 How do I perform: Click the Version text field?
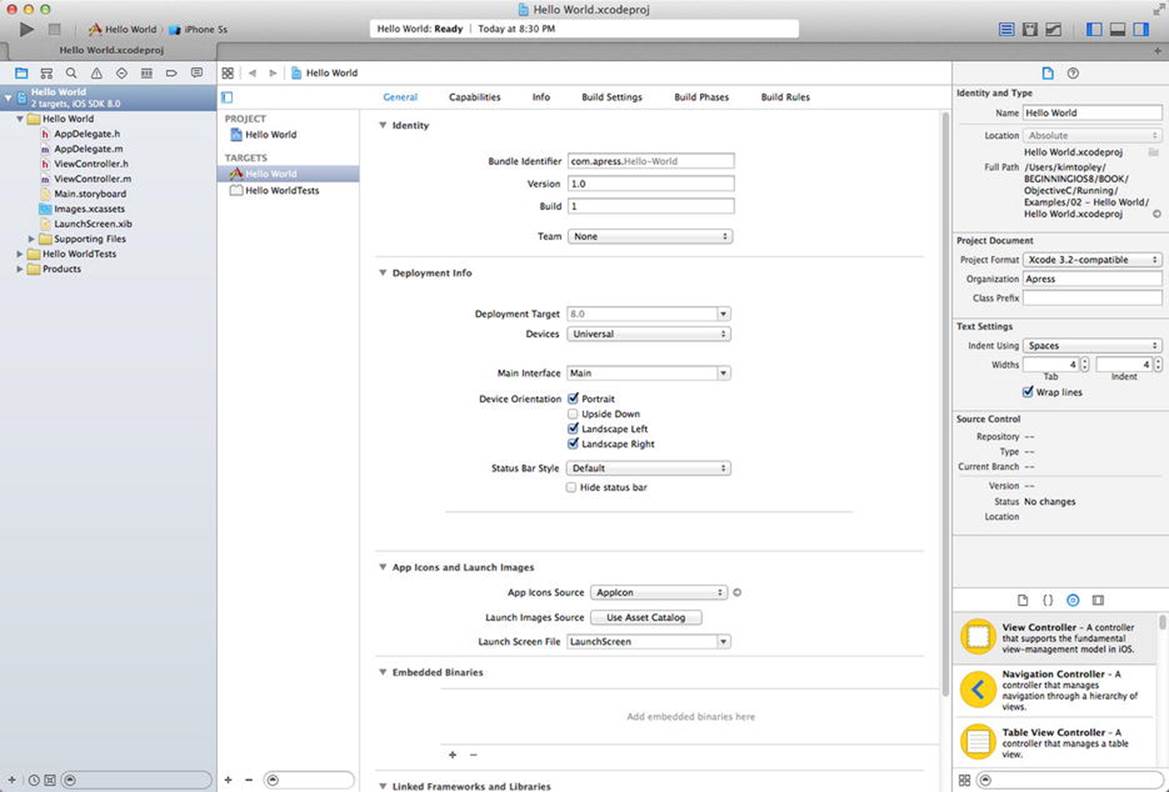[x=651, y=183]
